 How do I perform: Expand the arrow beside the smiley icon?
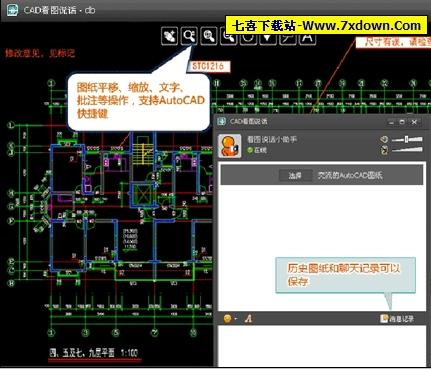(236, 319)
